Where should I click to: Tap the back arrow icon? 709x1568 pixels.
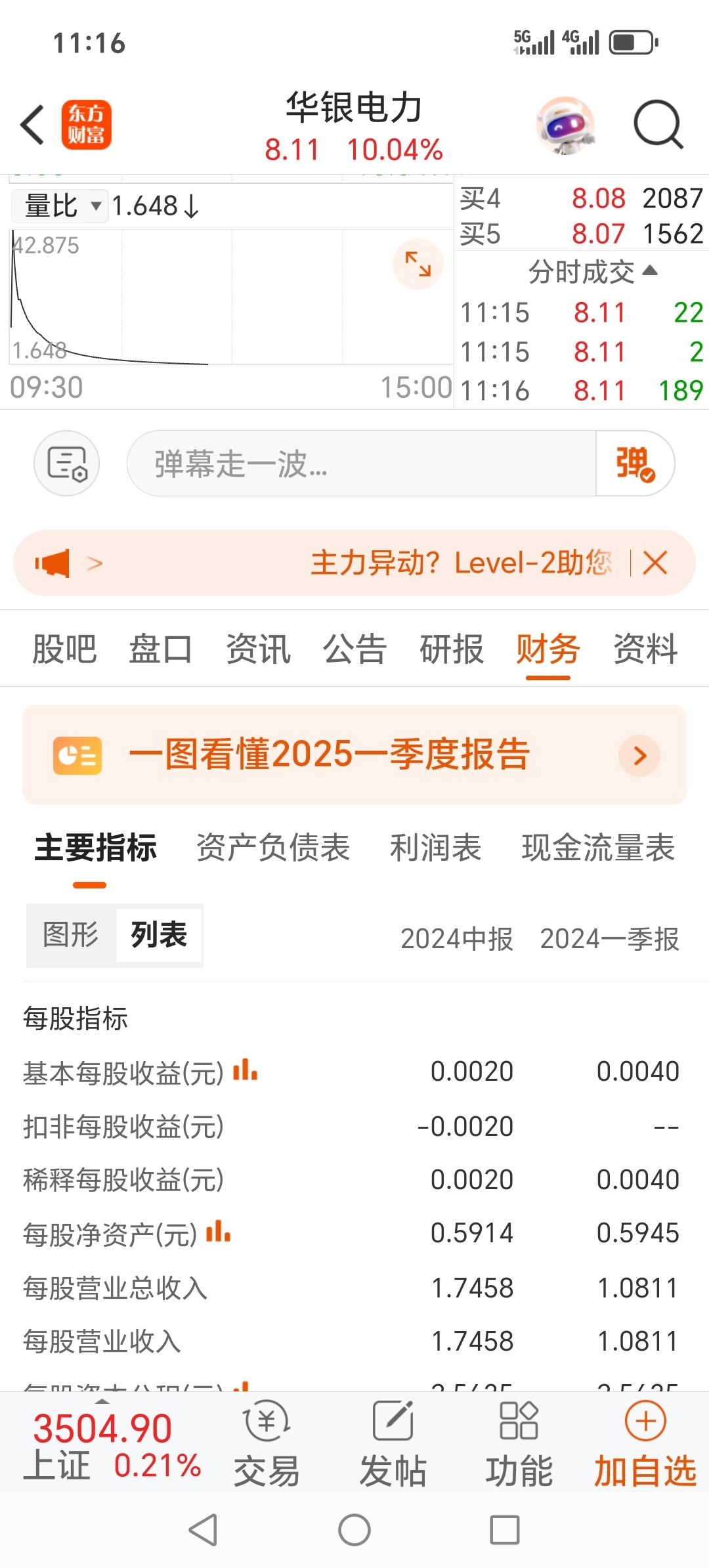33,125
